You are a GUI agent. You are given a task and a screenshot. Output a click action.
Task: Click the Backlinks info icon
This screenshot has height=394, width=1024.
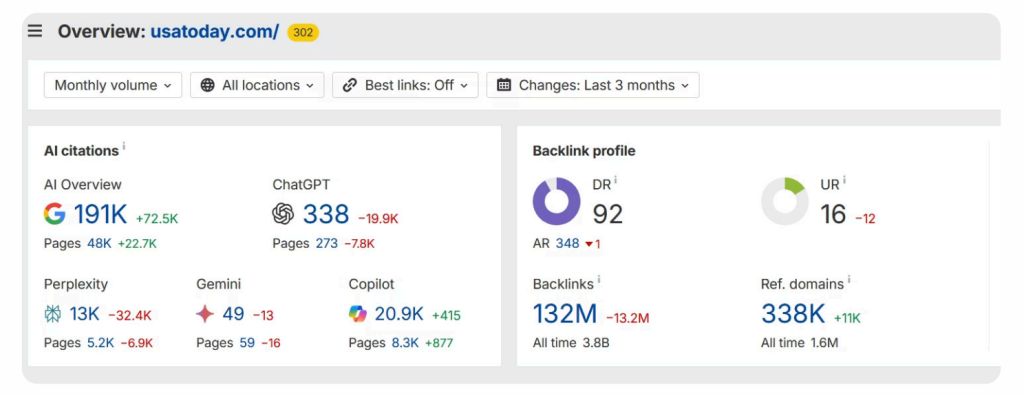599,280
